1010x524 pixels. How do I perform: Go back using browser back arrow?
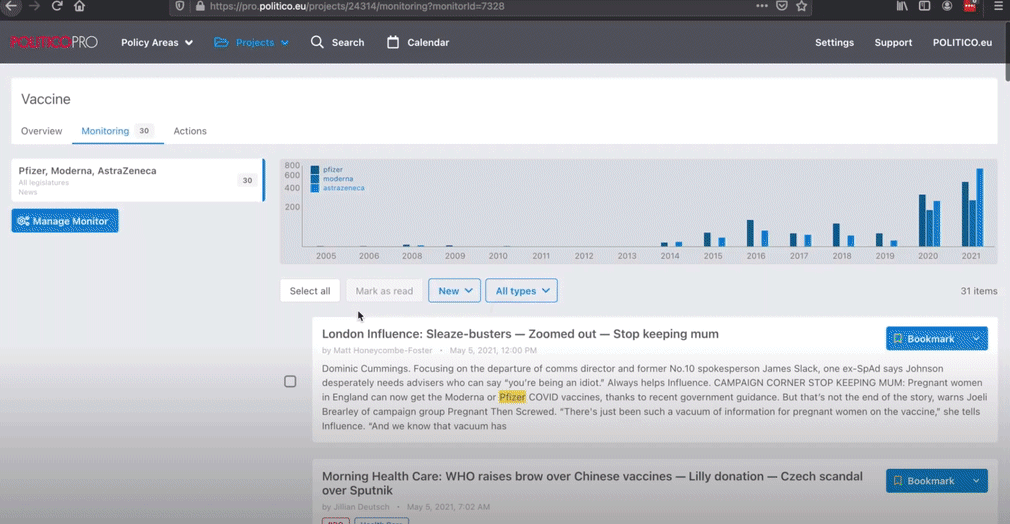coord(12,6)
